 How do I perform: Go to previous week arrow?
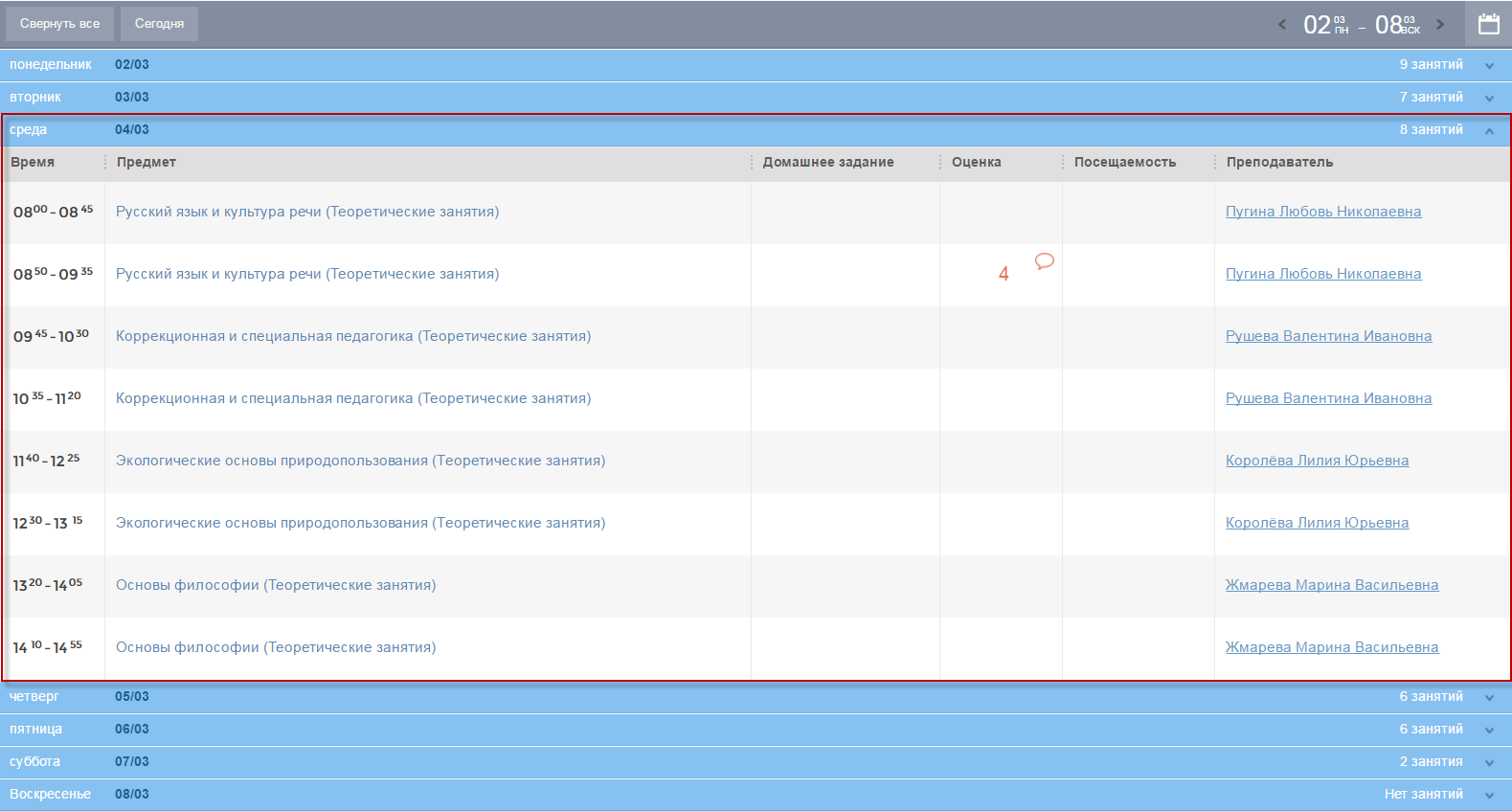(x=1282, y=25)
